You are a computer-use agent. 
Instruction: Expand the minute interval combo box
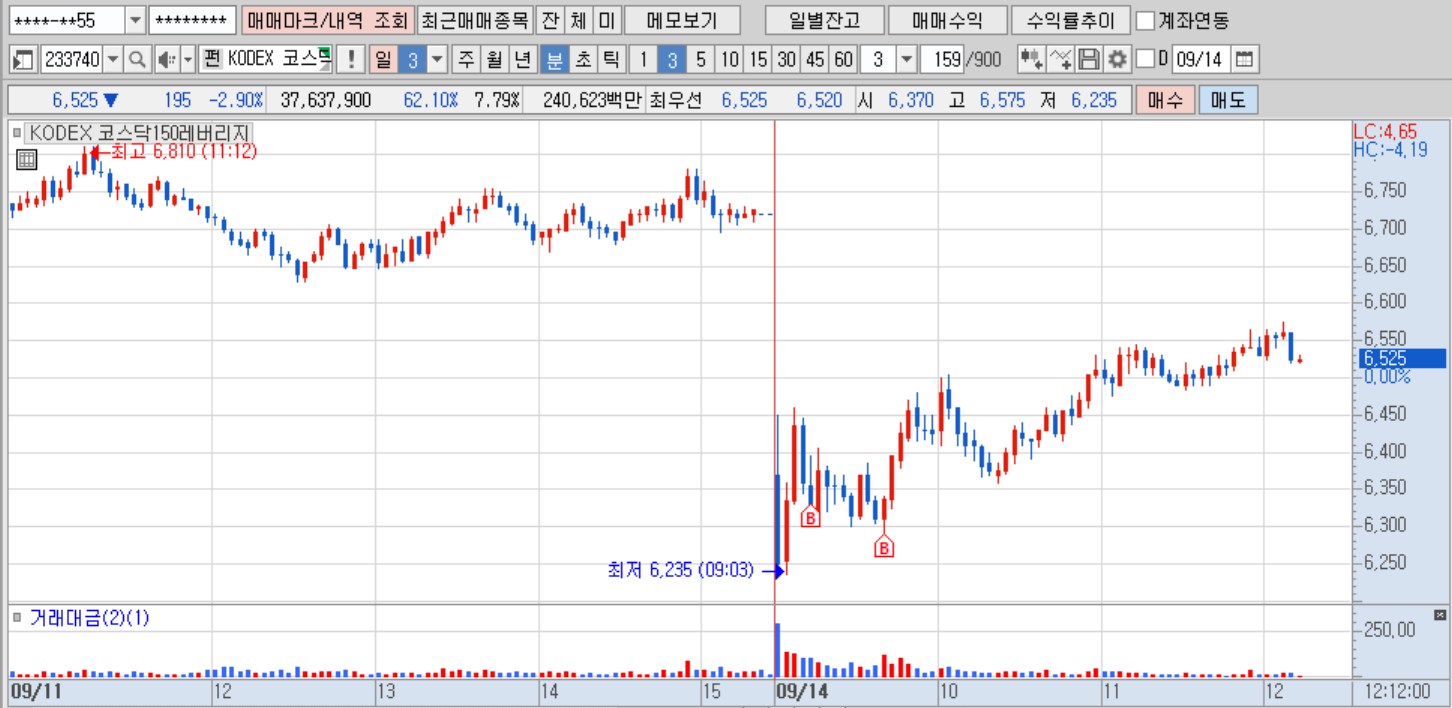pyautogui.click(x=905, y=60)
